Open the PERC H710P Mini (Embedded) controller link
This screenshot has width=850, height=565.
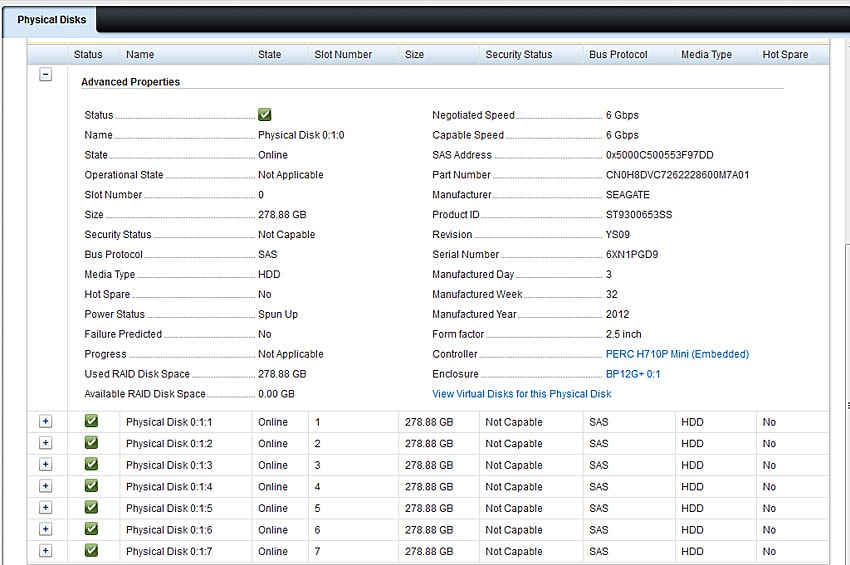click(x=677, y=354)
